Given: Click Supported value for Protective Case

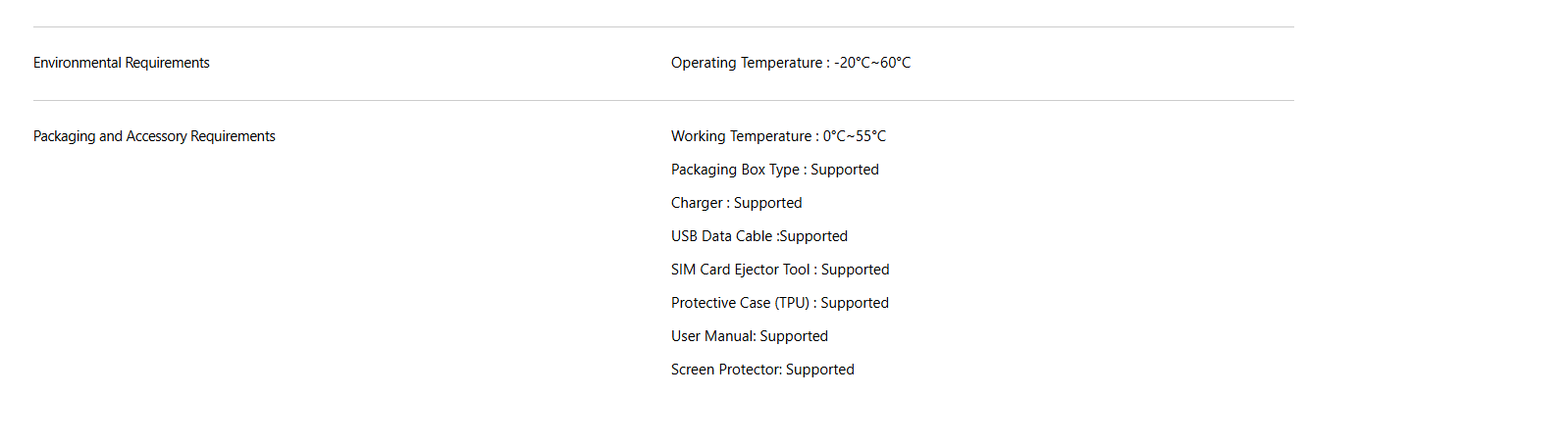Looking at the screenshot, I should coord(855,303).
